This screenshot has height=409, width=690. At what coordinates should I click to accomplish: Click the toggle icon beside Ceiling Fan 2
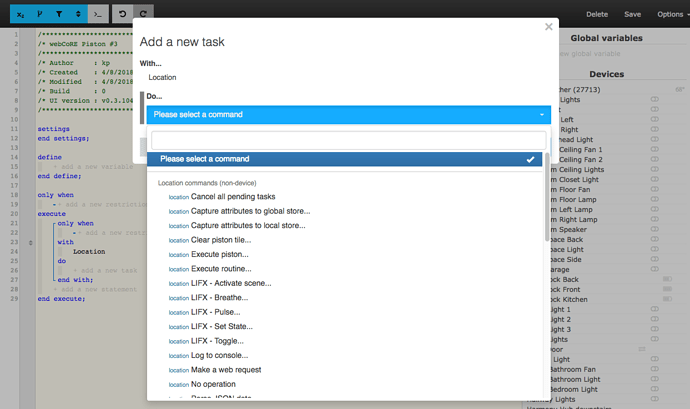coord(655,159)
